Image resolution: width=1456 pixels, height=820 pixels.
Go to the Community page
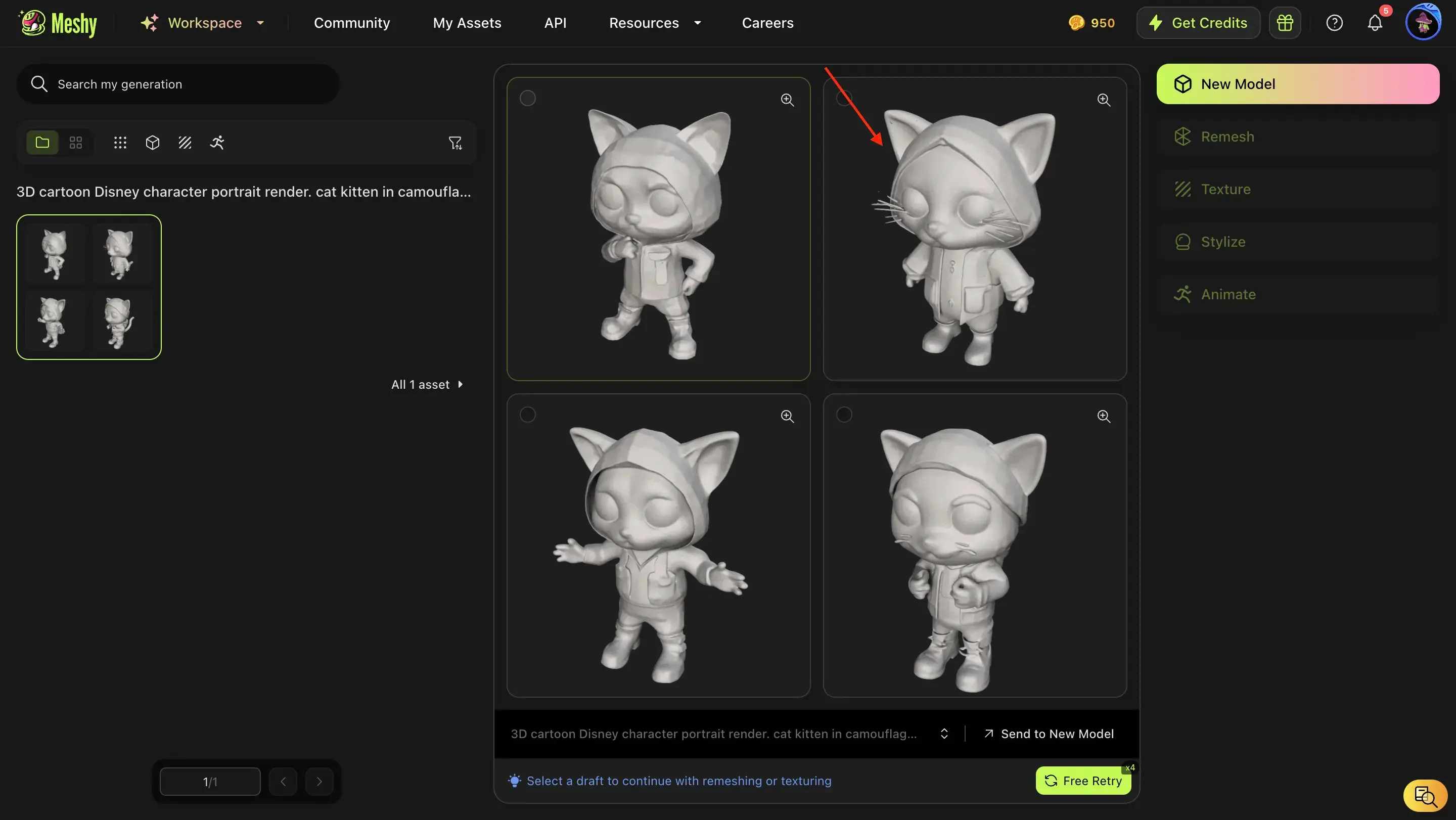351,23
